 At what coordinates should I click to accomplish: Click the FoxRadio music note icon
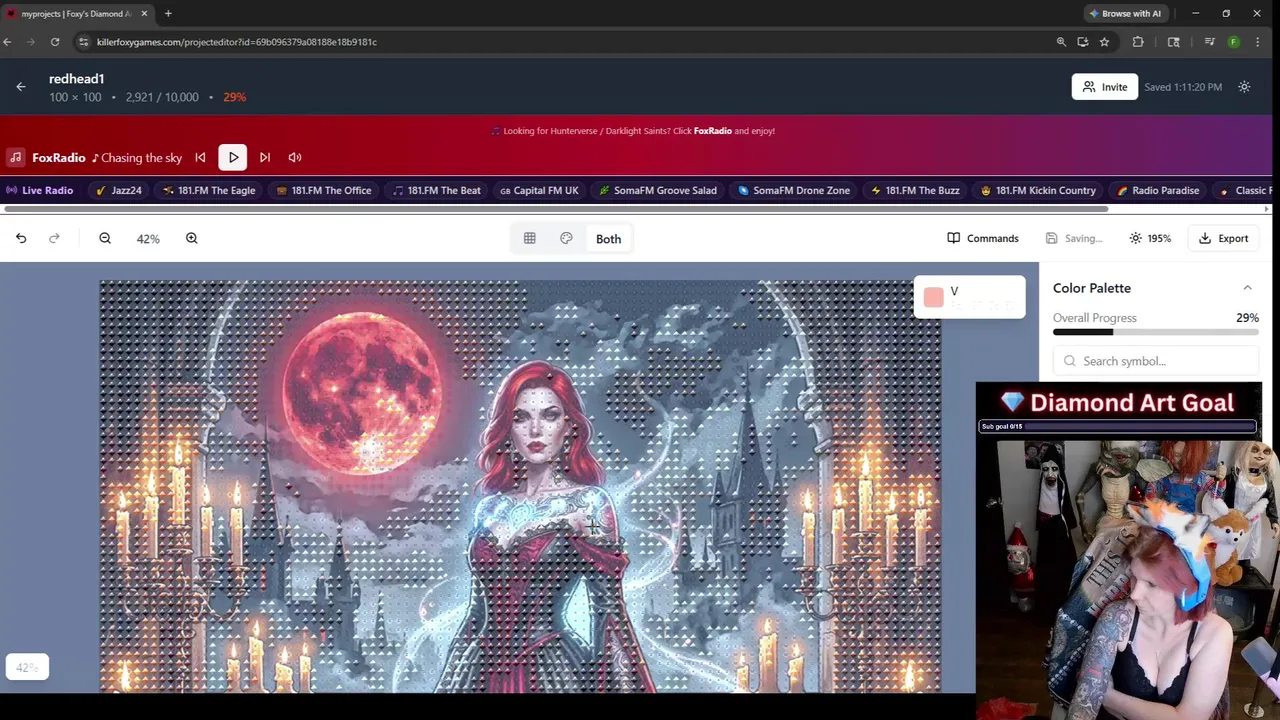click(15, 157)
